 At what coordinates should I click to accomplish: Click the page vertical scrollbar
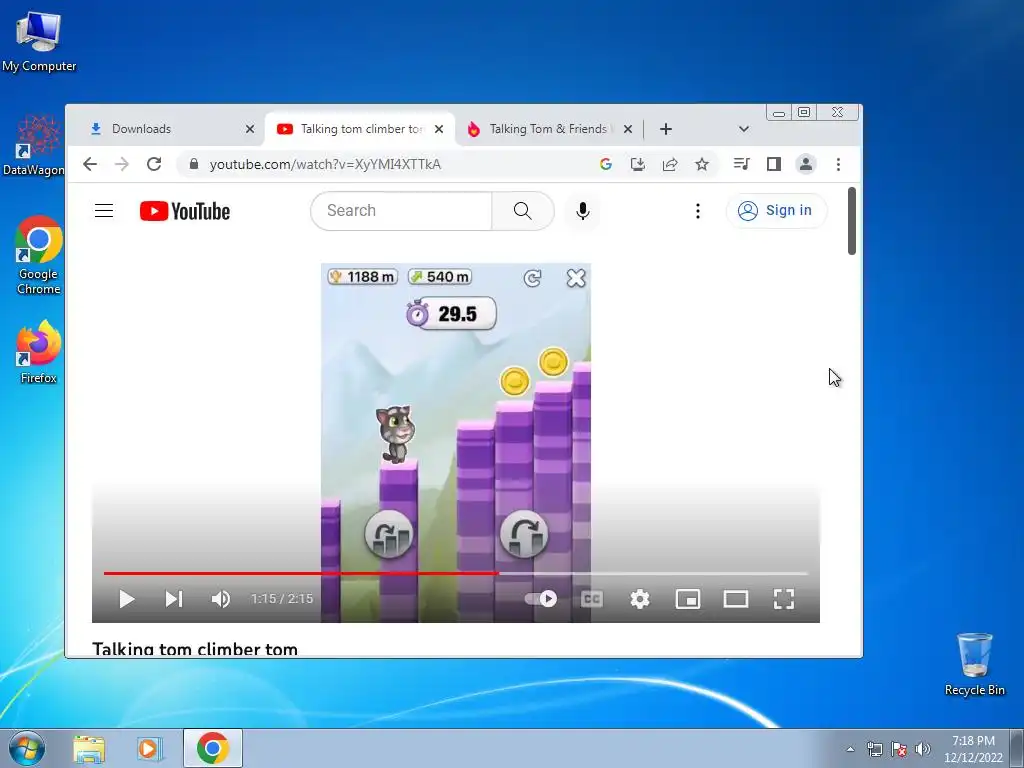(852, 221)
